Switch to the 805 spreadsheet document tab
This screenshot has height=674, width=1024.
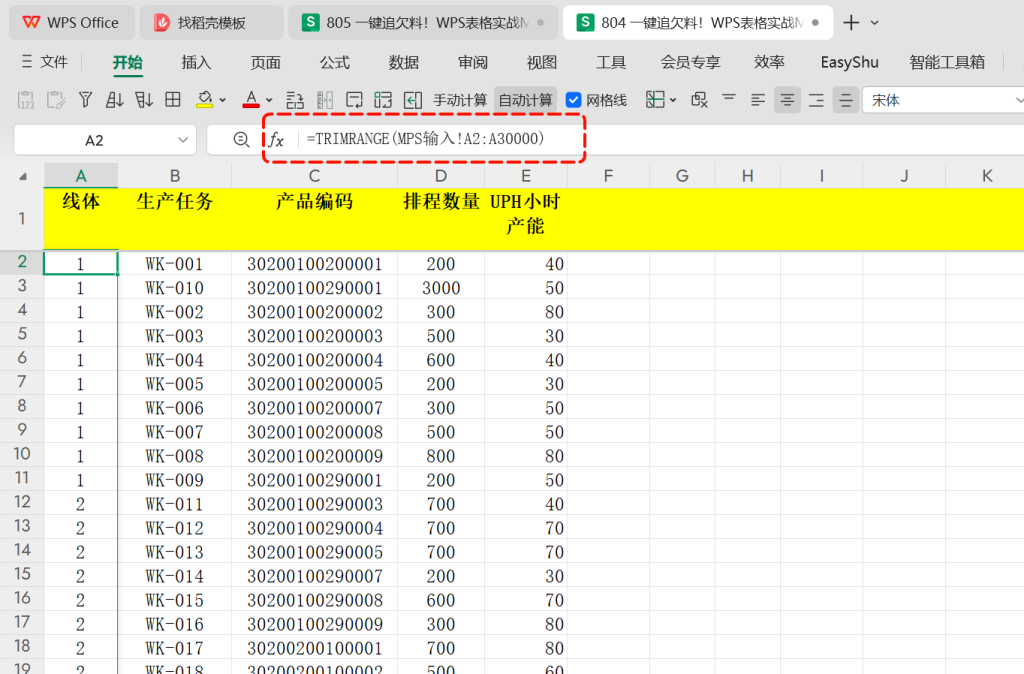pyautogui.click(x=423, y=23)
